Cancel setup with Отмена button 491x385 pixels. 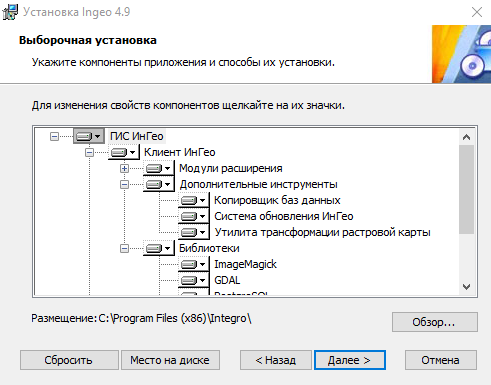point(441,360)
